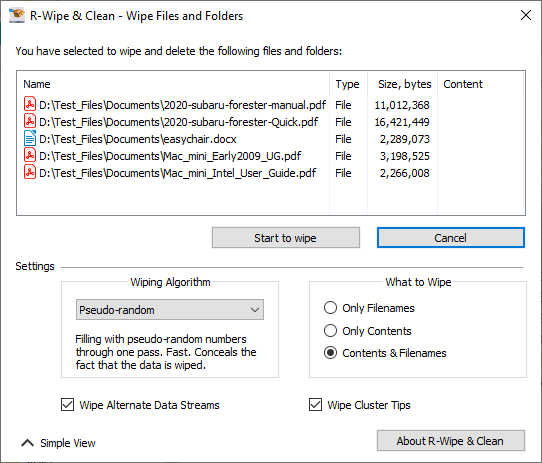
Task: Collapse dialog using Simple View chevron
Action: [x=28, y=443]
